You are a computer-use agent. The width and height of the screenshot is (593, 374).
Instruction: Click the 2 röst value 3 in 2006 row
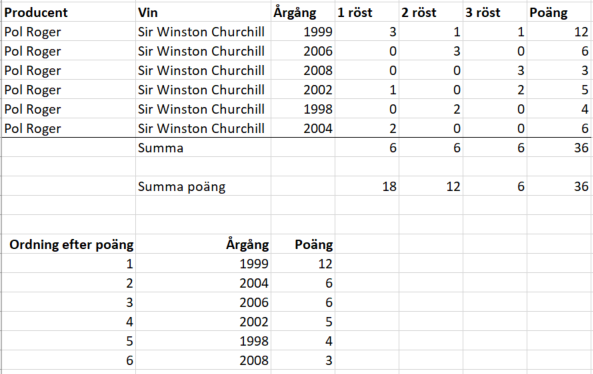(x=431, y=51)
